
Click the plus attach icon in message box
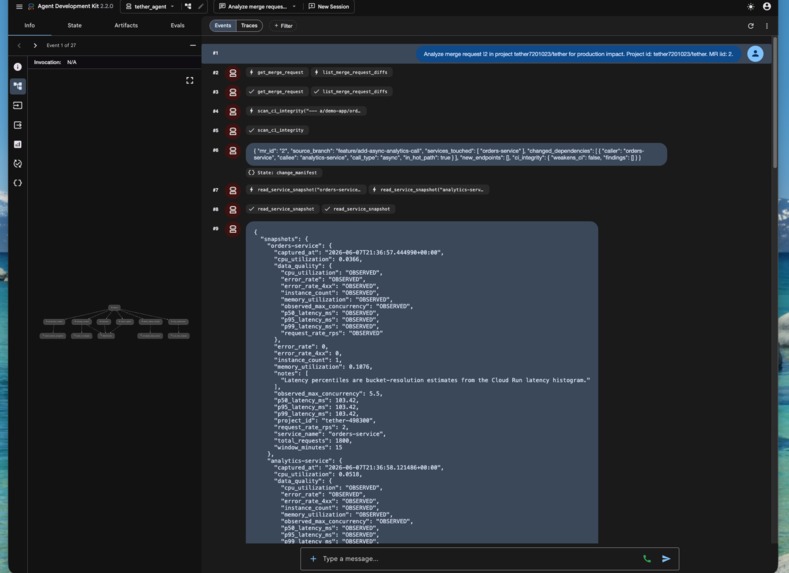pos(313,559)
